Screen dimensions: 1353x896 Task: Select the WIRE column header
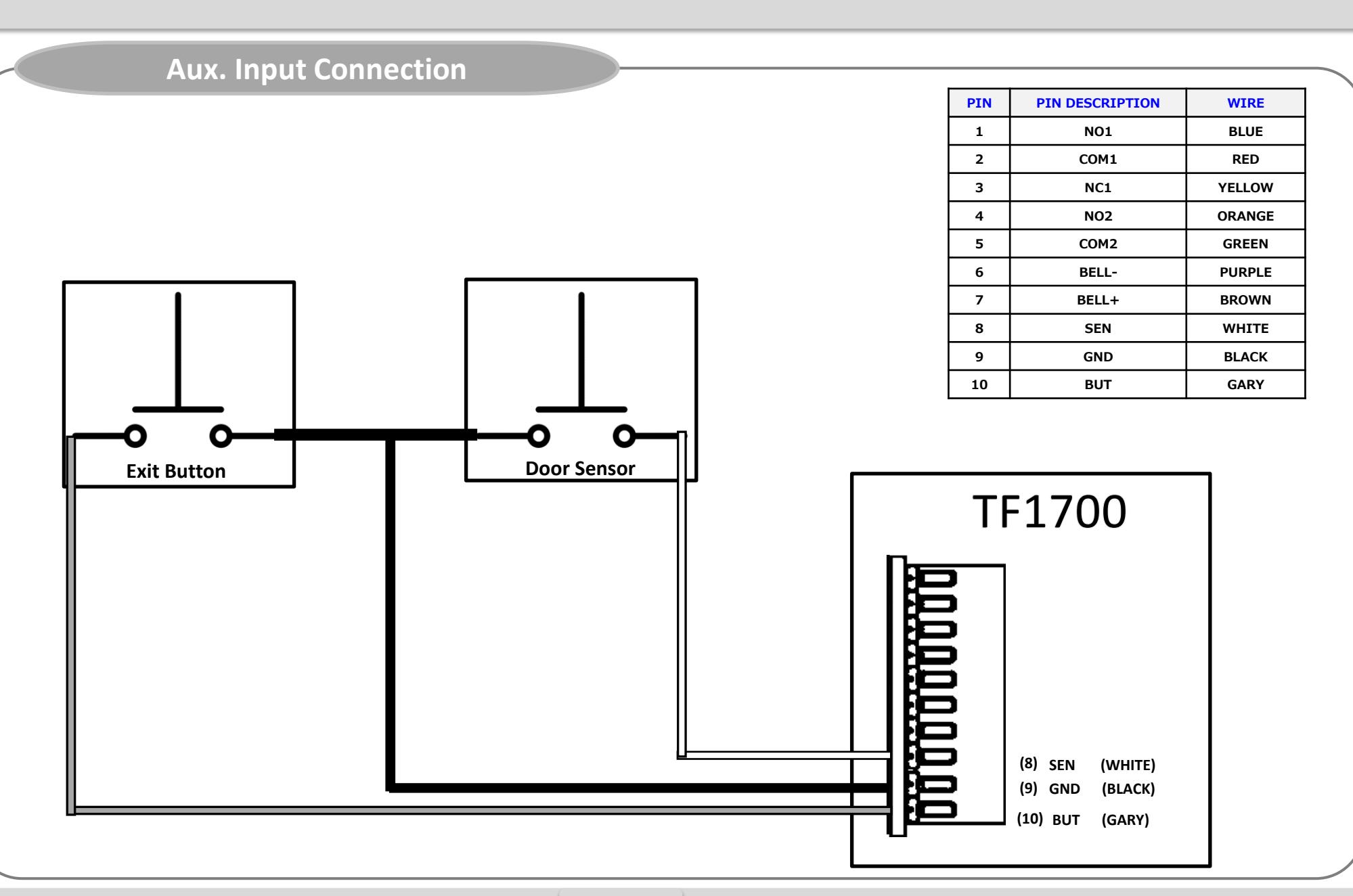coord(1245,103)
